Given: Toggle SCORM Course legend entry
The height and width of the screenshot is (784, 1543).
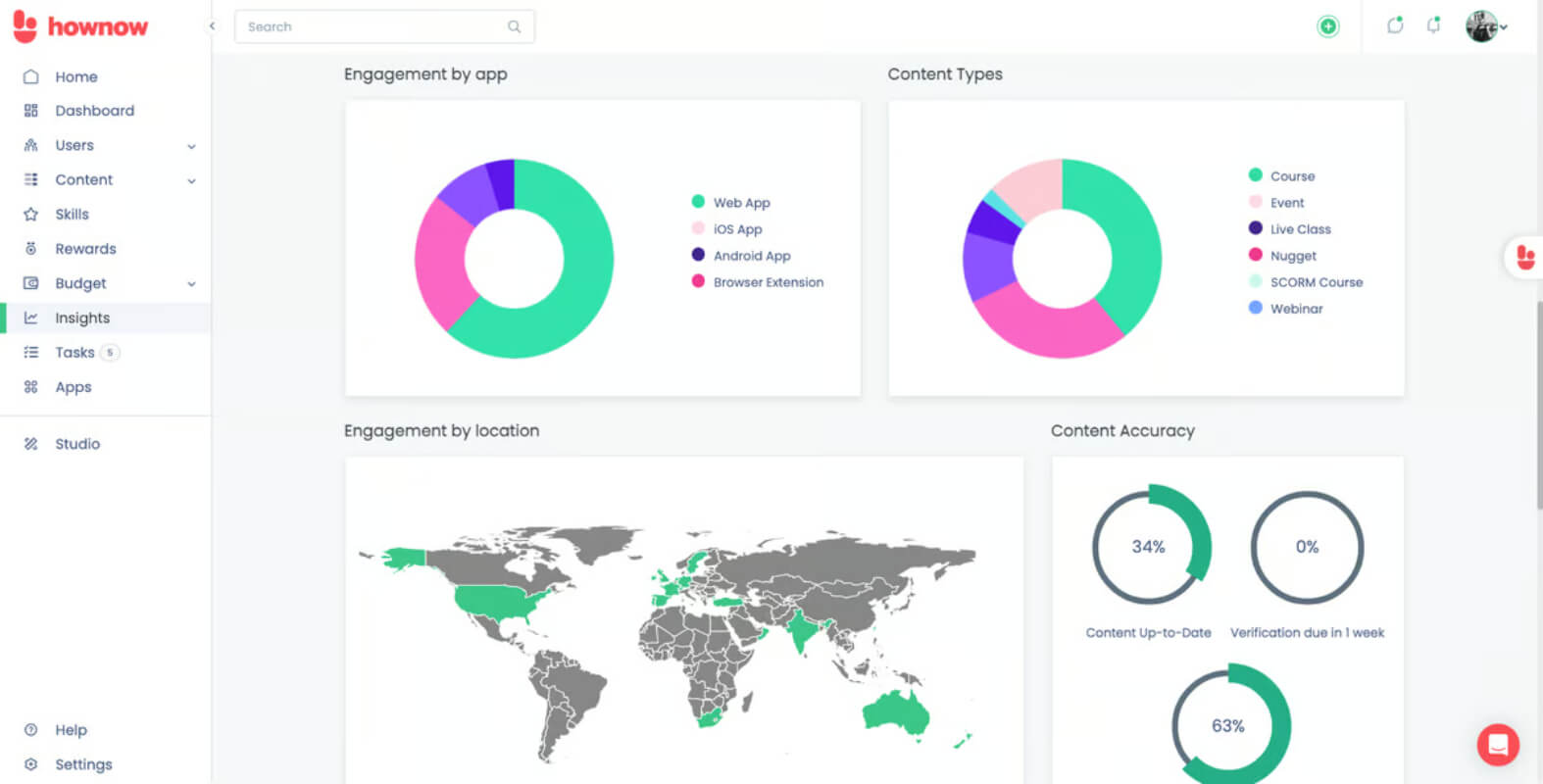Looking at the screenshot, I should pyautogui.click(x=1306, y=281).
